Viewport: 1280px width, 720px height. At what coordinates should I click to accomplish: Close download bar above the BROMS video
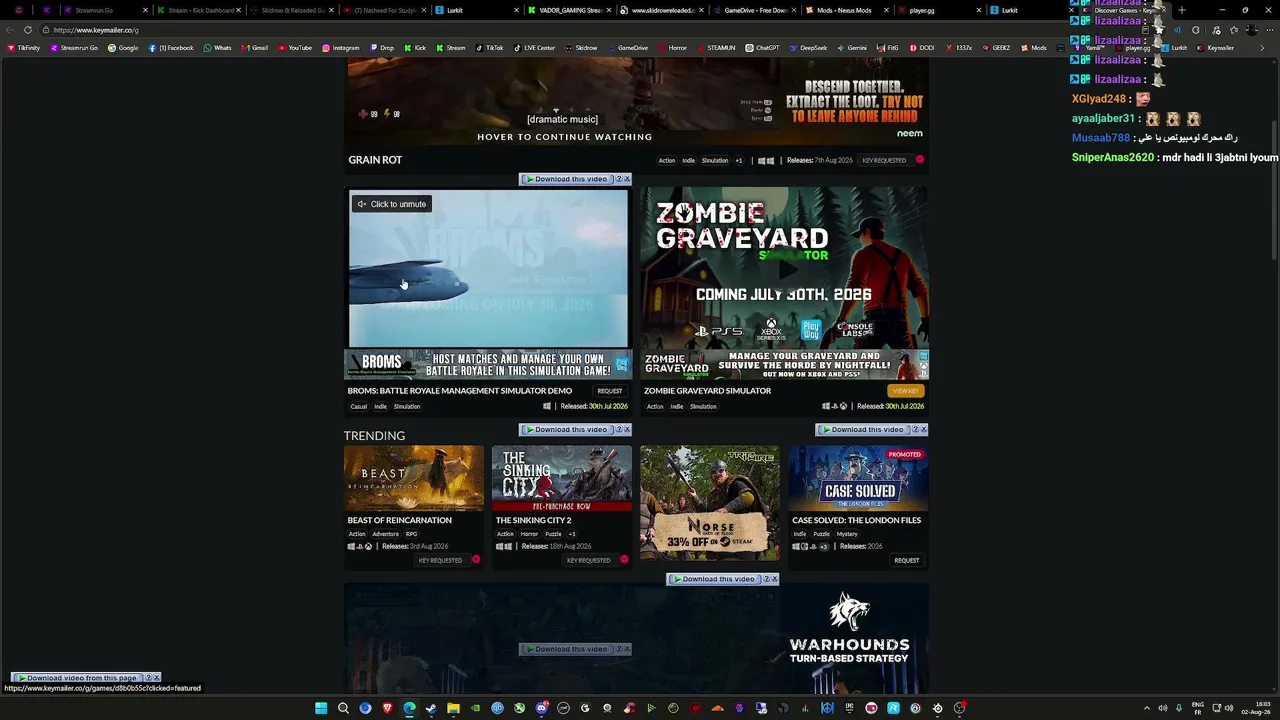(x=627, y=179)
